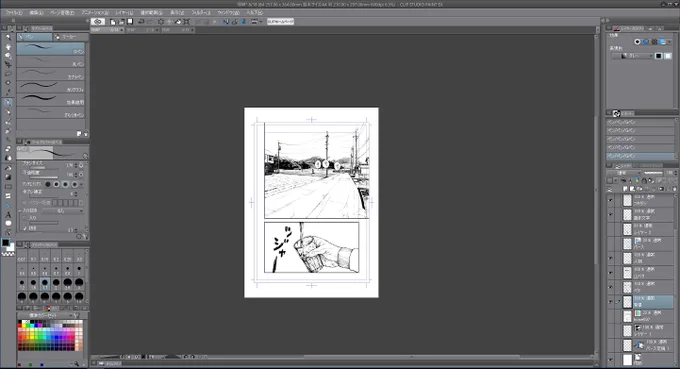Click the Open file icon
This screenshot has width=680, height=369.
click(121, 21)
